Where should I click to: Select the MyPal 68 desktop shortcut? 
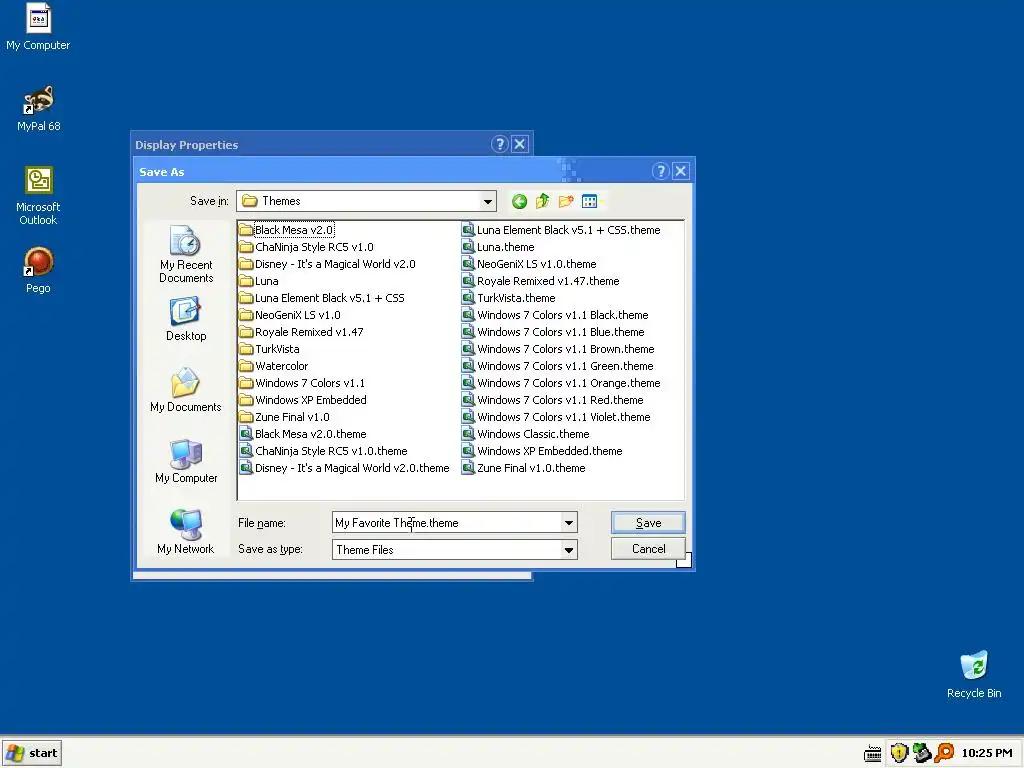[x=39, y=108]
